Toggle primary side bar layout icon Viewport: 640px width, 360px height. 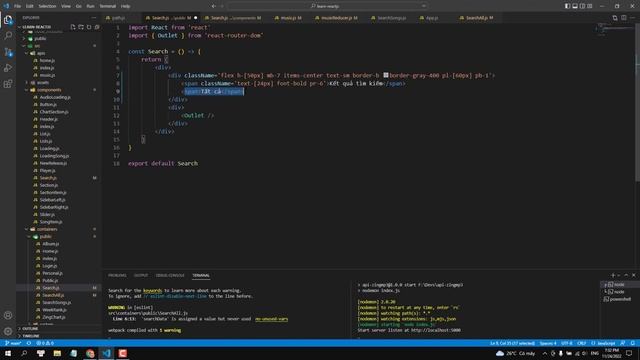click(567, 6)
